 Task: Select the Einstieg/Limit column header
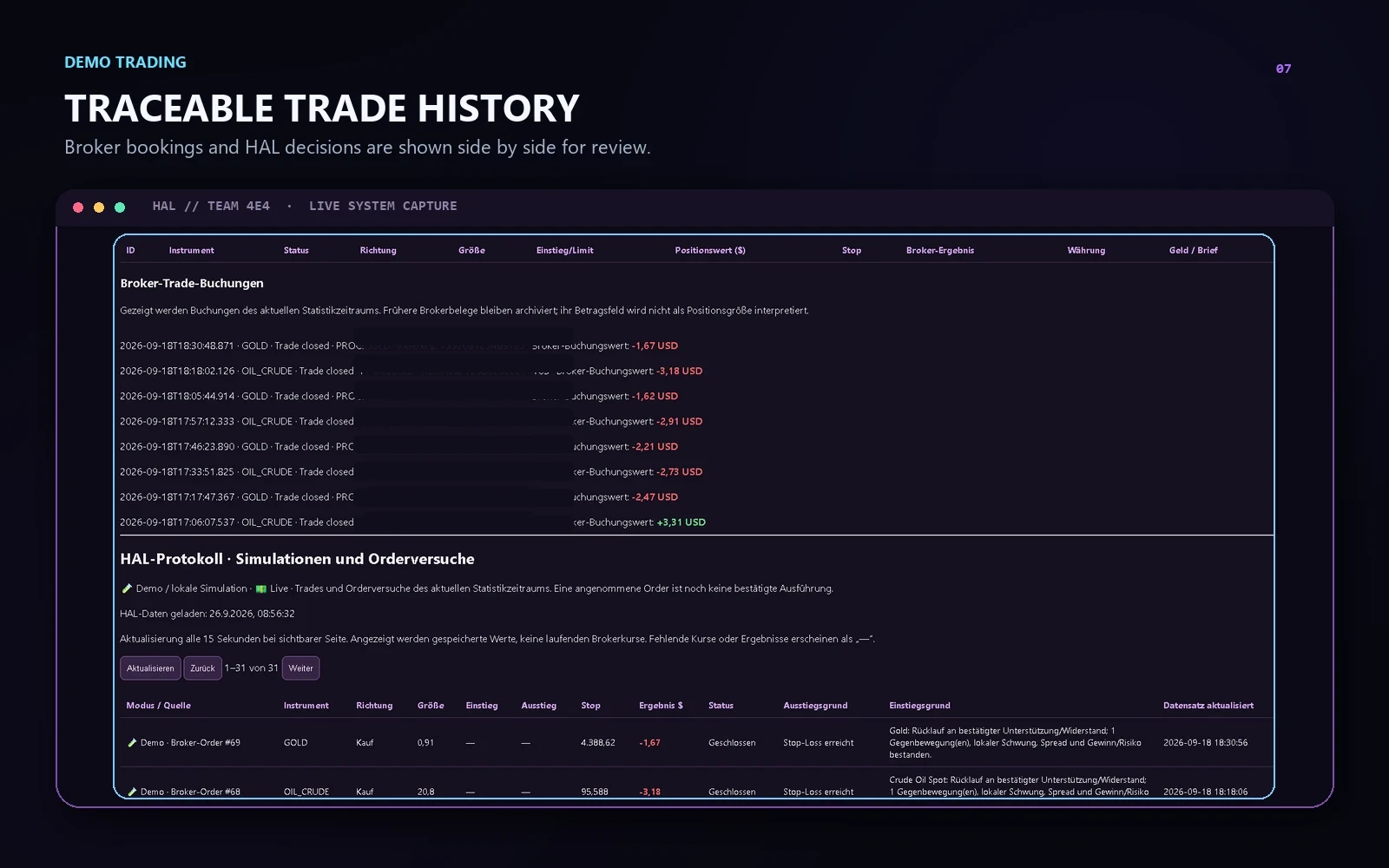(565, 250)
